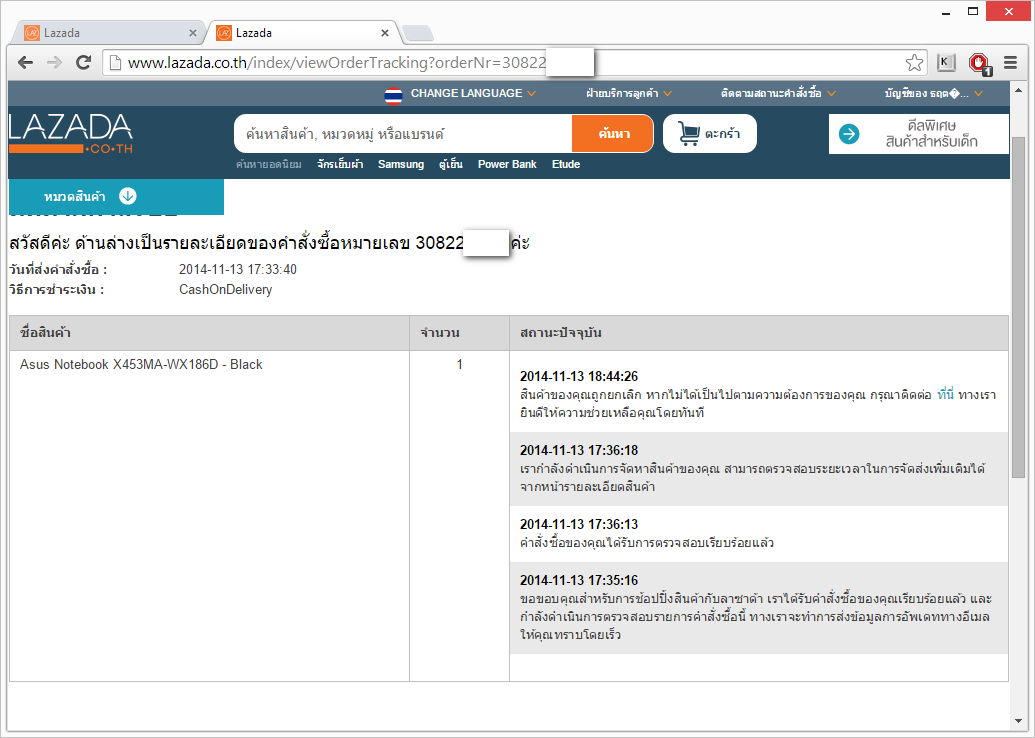The height and width of the screenshot is (738, 1035).
Task: Expand ติดตามสถานะคำสั่งซื้อ dropdown
Action: 778,94
